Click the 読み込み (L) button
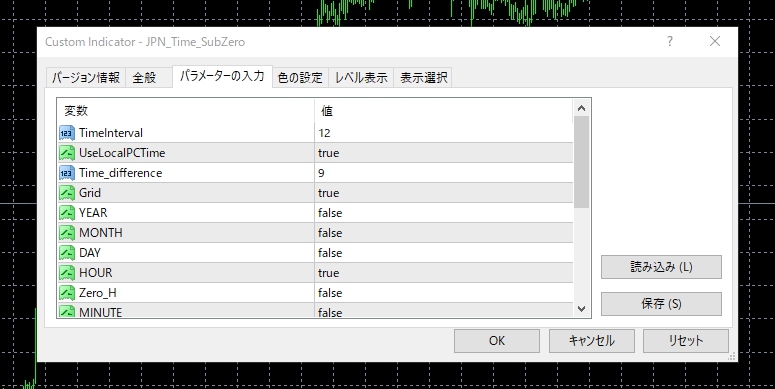Image resolution: width=775 pixels, height=389 pixels. (661, 267)
